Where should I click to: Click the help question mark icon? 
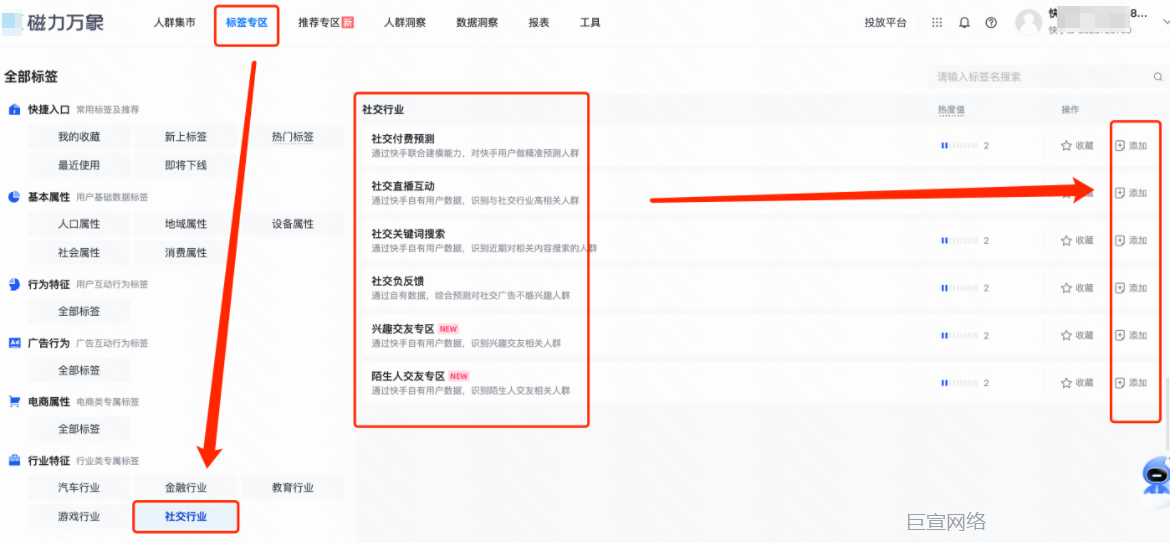pos(991,23)
